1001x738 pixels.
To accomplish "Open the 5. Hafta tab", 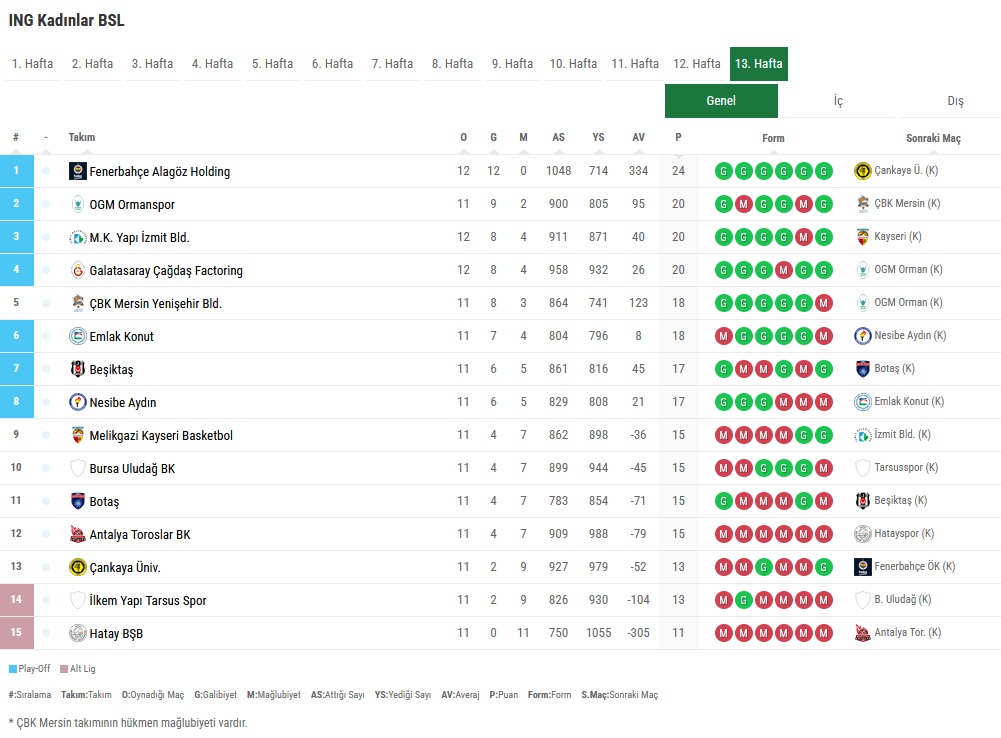I will [x=273, y=64].
